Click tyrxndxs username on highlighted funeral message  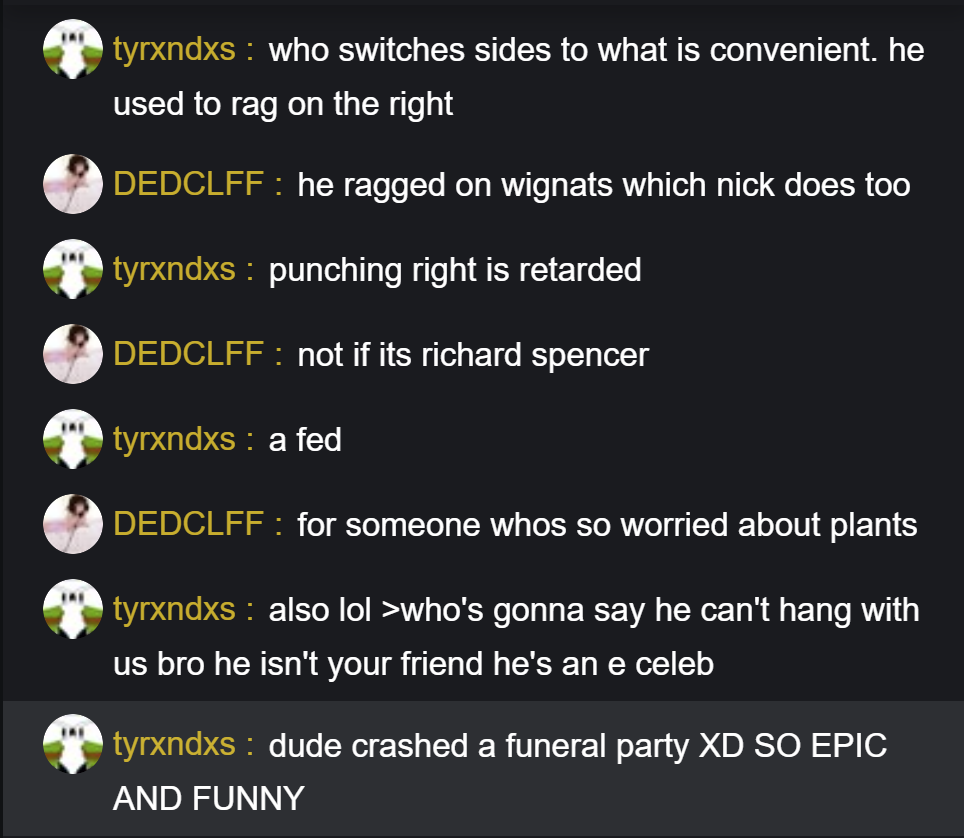(174, 744)
